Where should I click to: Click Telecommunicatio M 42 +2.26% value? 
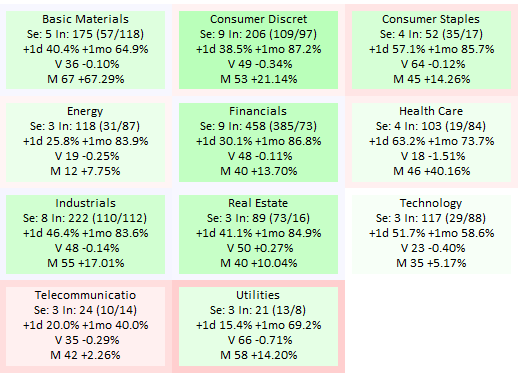85,355
